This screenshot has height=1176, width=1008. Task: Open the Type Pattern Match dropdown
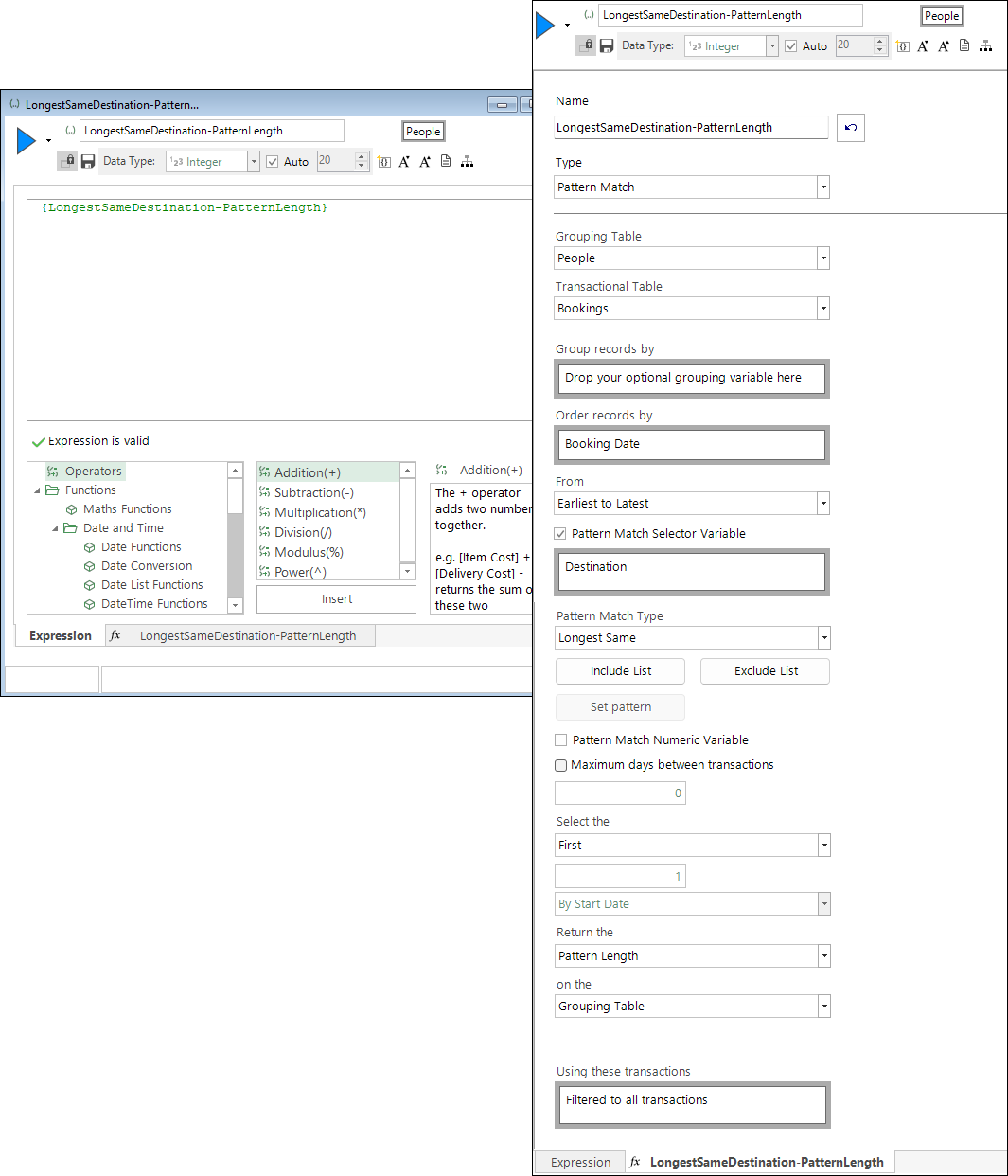coord(823,187)
